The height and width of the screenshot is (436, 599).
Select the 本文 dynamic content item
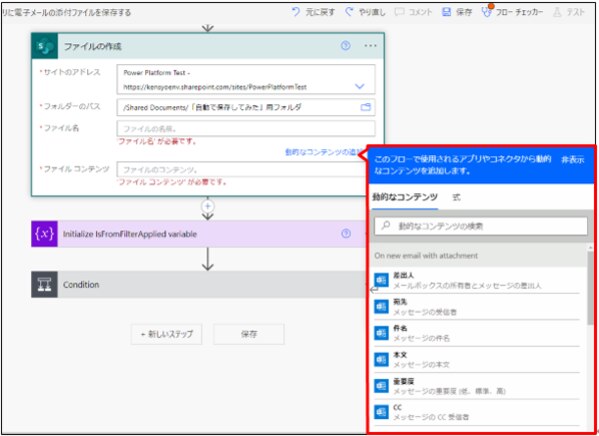(x=476, y=360)
